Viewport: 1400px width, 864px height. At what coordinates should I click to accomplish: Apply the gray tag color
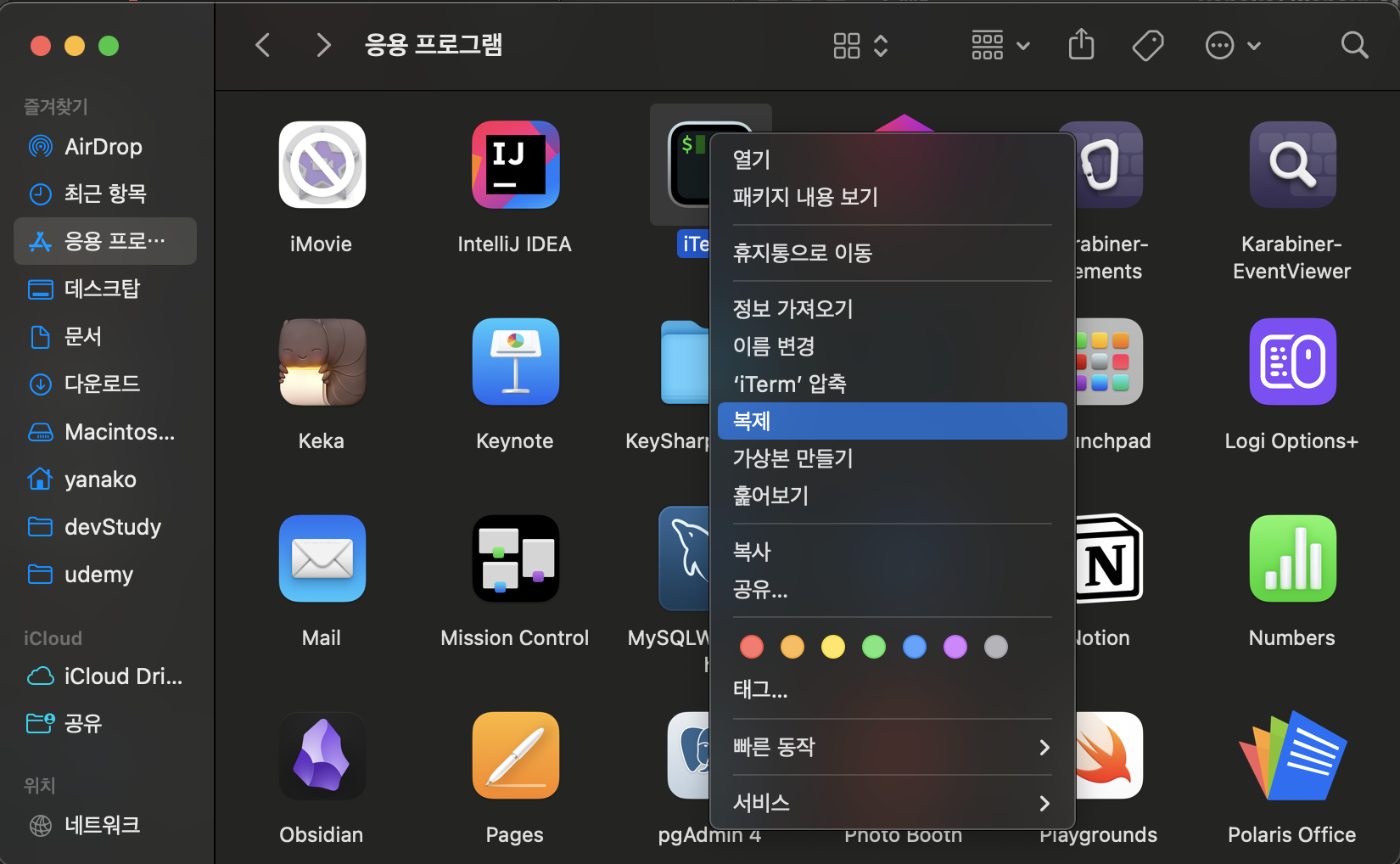click(x=996, y=647)
